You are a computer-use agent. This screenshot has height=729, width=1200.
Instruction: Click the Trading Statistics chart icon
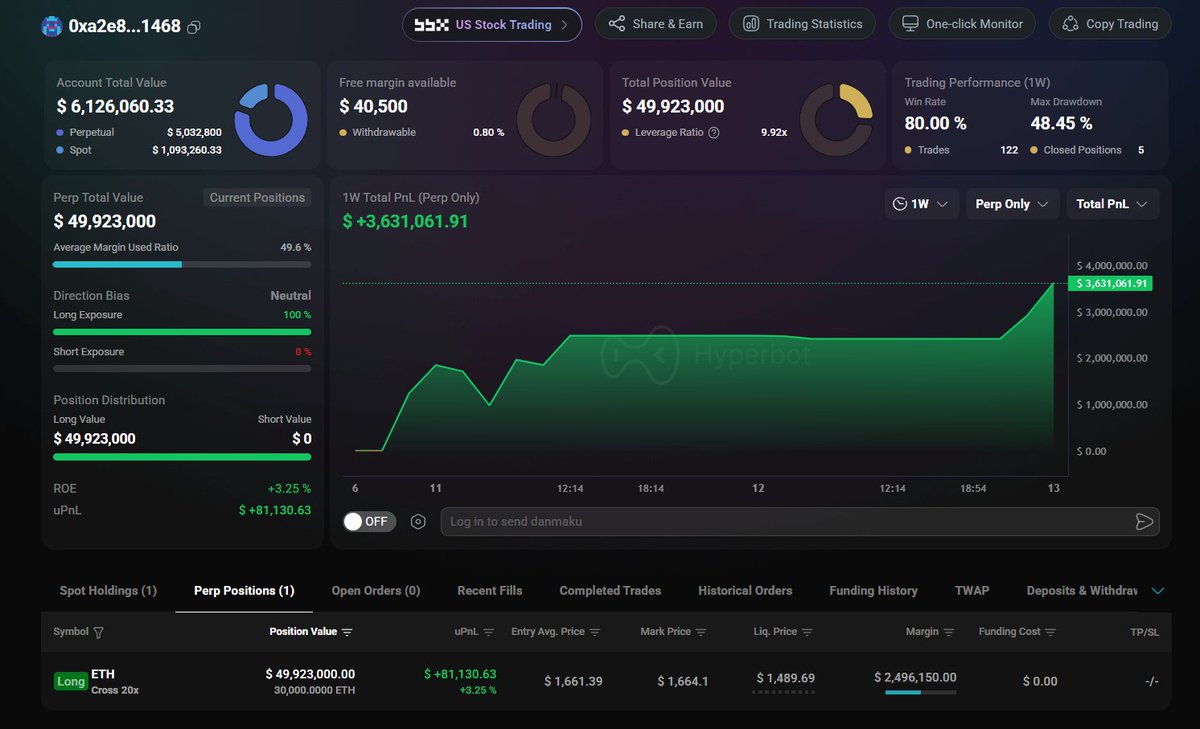750,24
